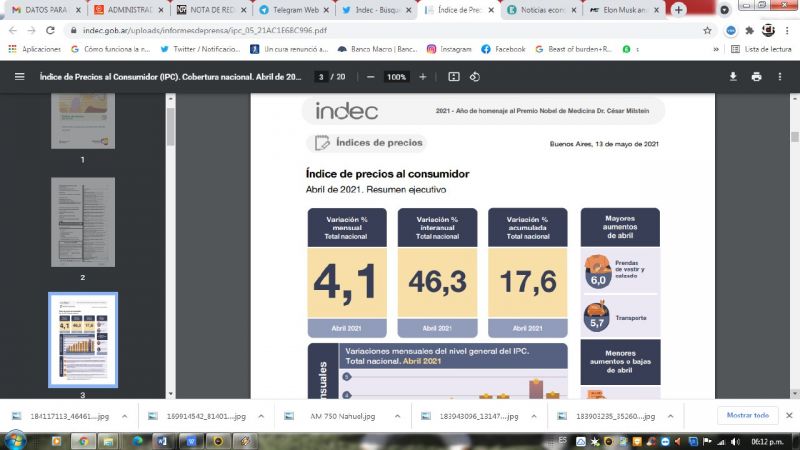Open the Chrome profile avatar
The width and height of the screenshot is (800, 450).
click(x=768, y=31)
